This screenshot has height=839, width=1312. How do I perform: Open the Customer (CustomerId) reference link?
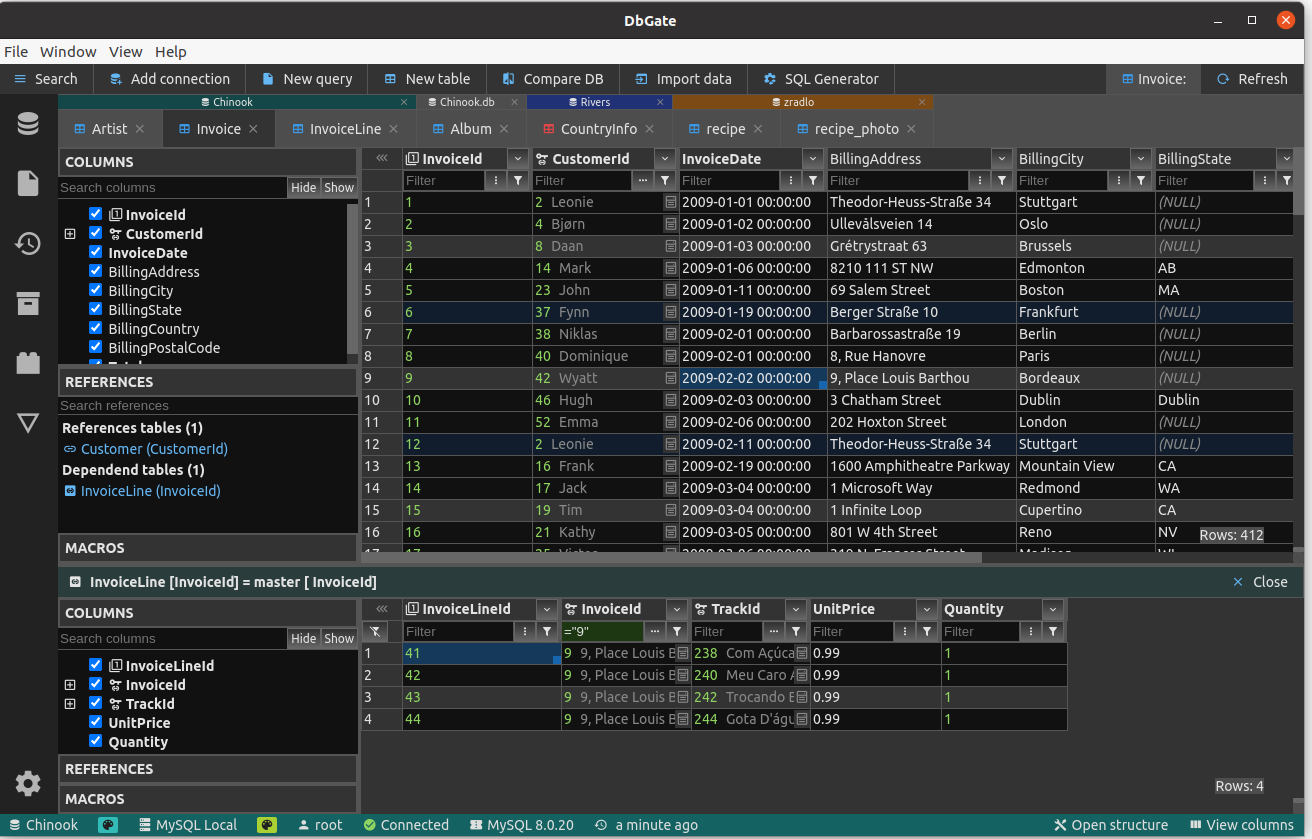click(x=153, y=449)
